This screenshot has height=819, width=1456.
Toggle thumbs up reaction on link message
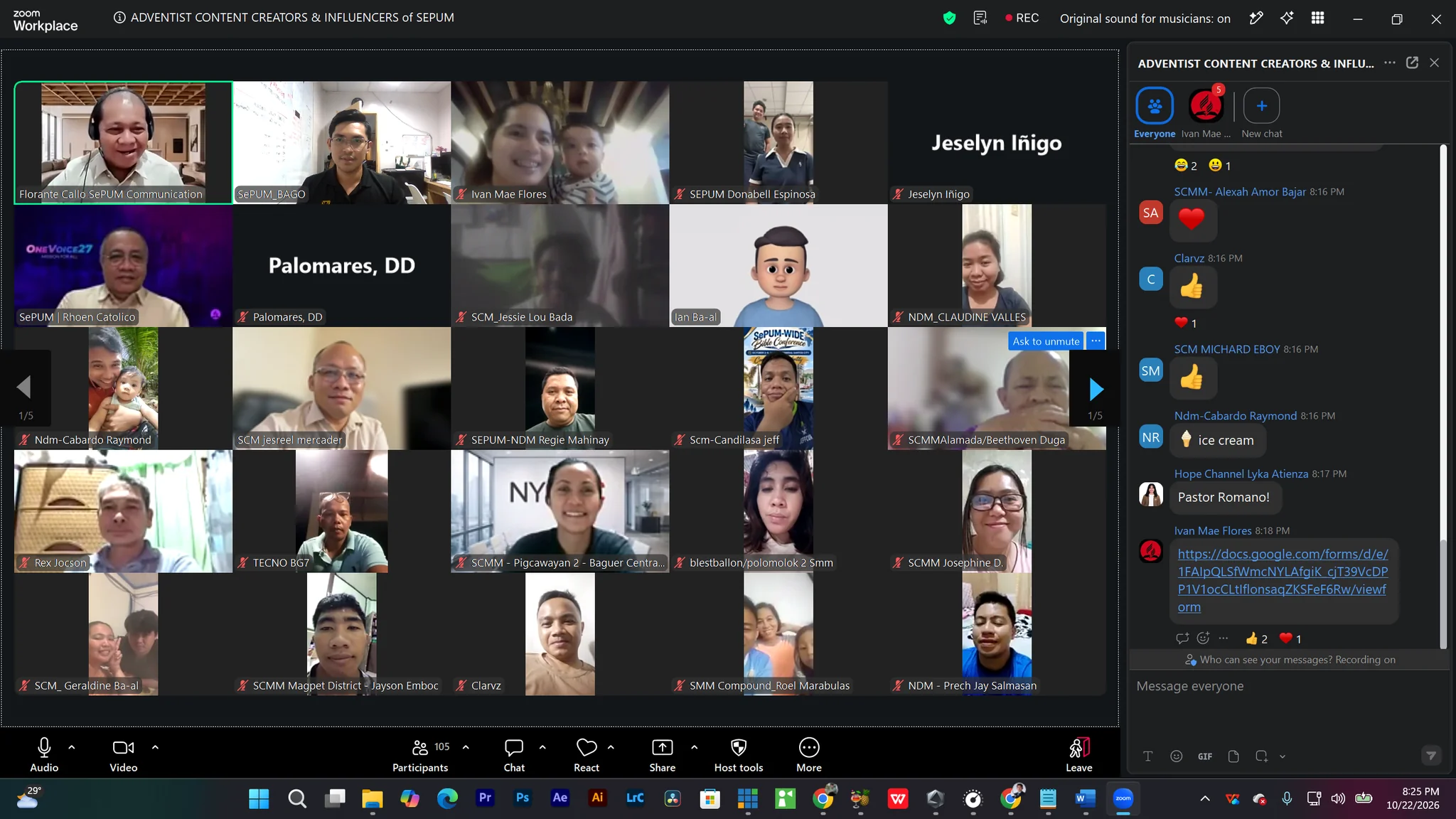[1256, 638]
